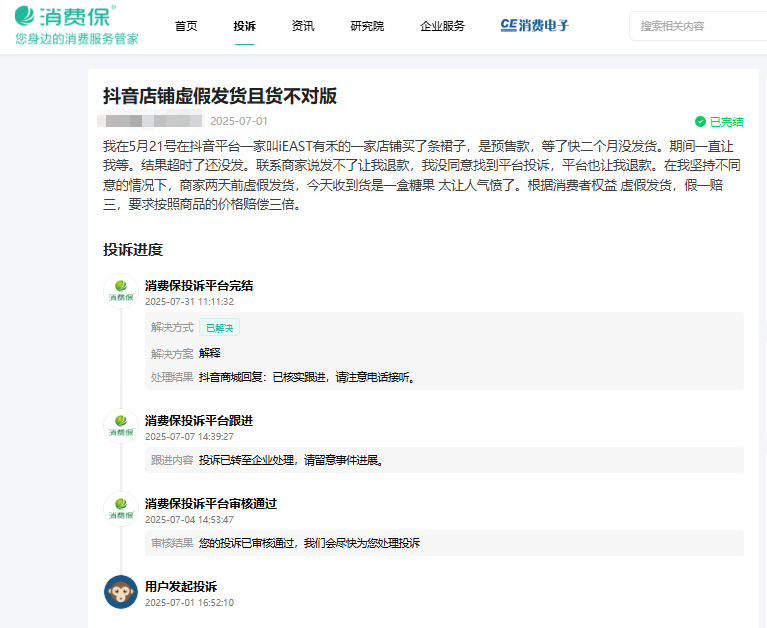Image resolution: width=767 pixels, height=628 pixels.
Task: Click the complaint title 抖音店铺虚假发货且货不对版
Action: tap(220, 96)
